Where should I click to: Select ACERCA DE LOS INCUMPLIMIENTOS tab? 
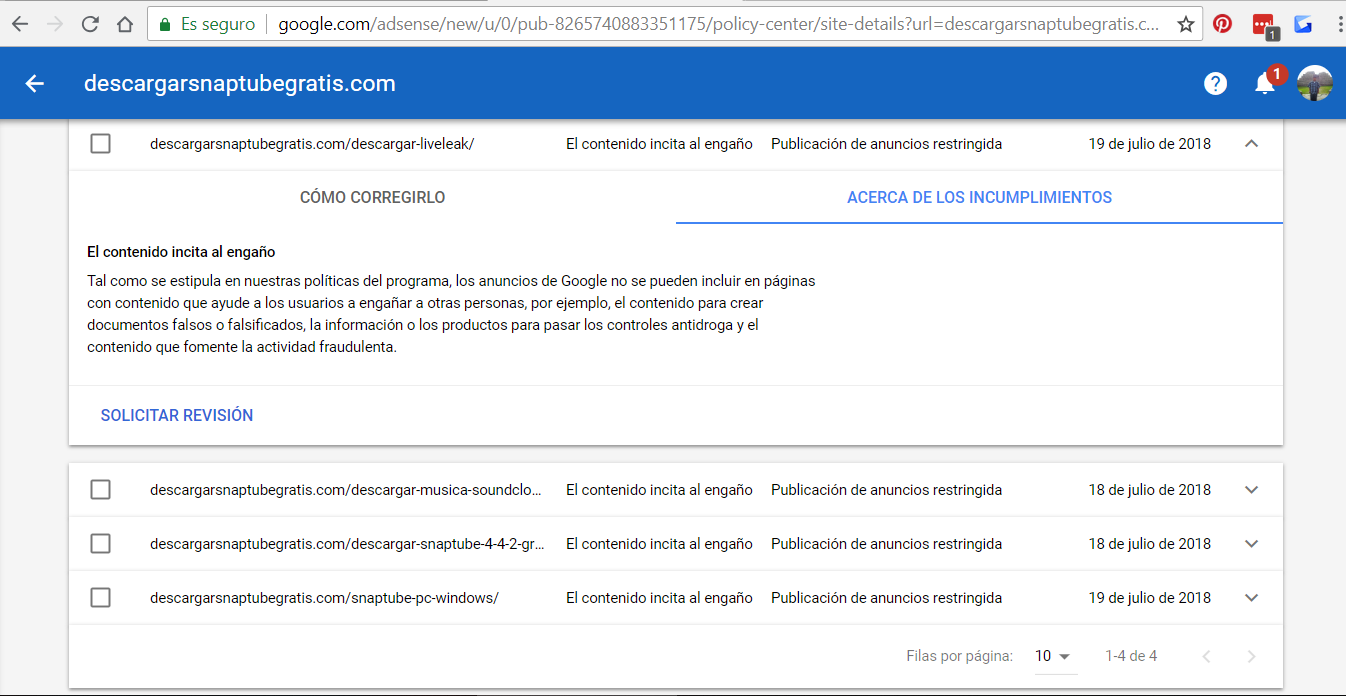pos(979,198)
